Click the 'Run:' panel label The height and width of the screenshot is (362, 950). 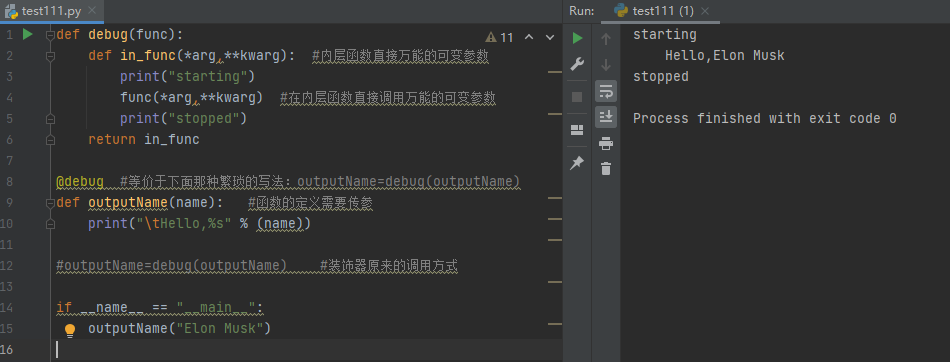coord(582,11)
